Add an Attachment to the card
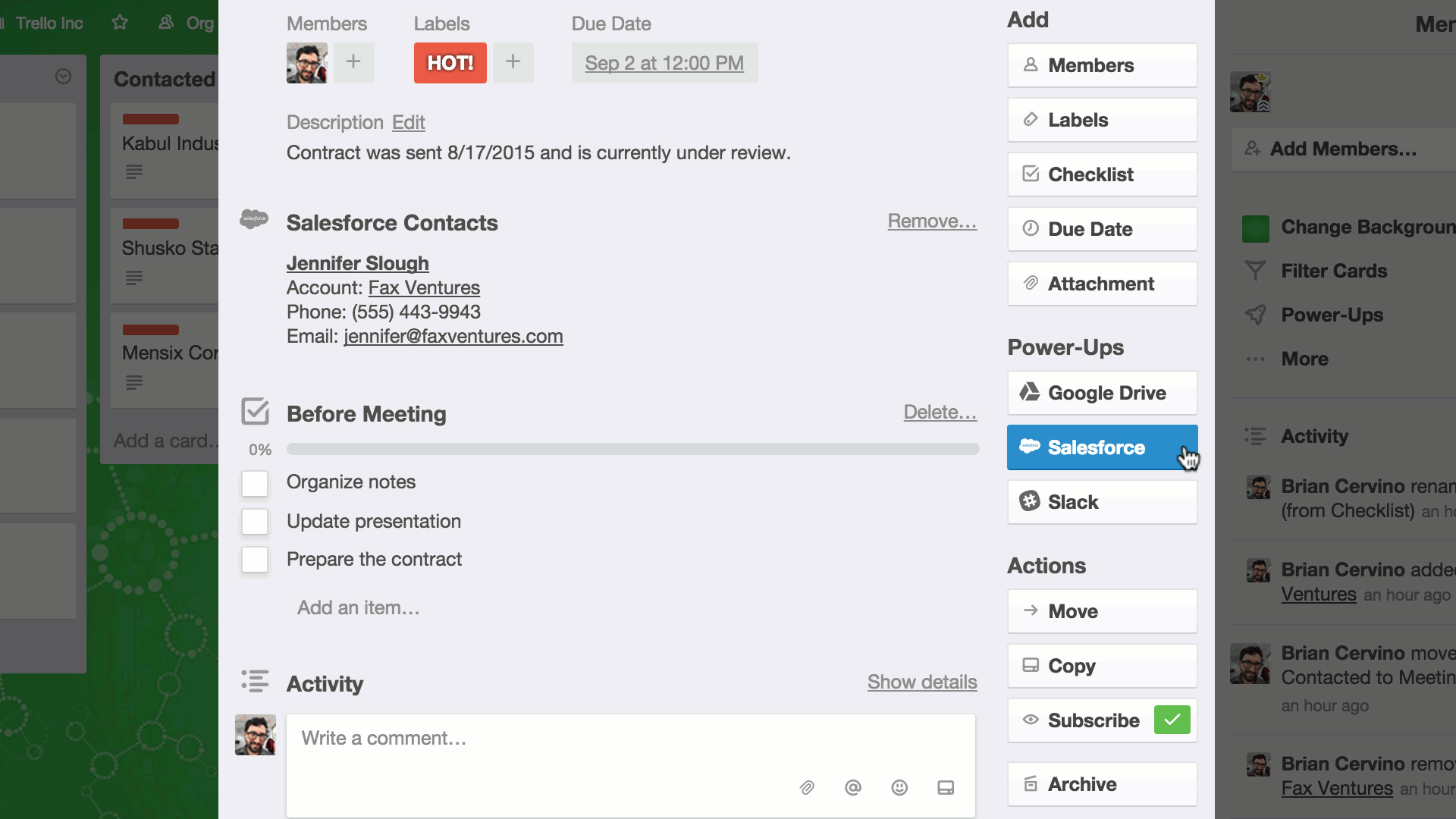 (x=1102, y=284)
